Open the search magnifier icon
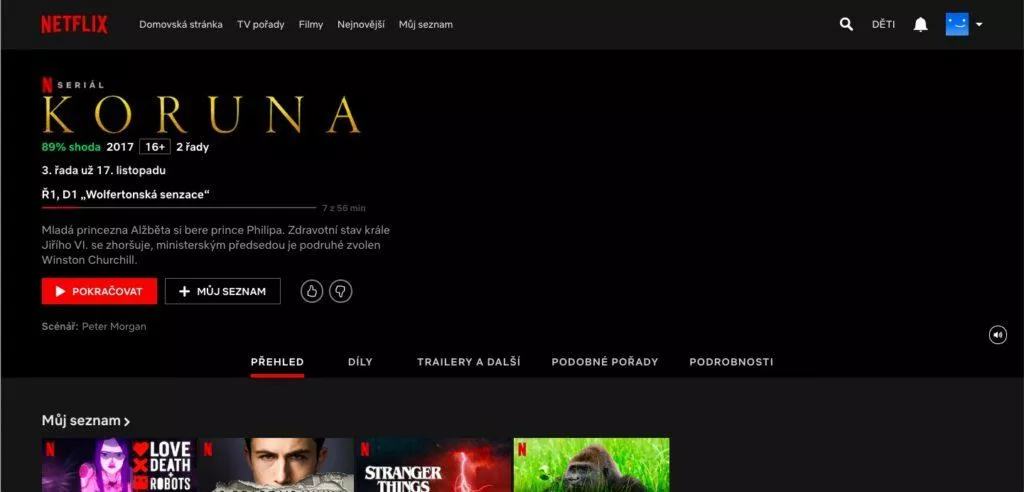 [x=846, y=25]
